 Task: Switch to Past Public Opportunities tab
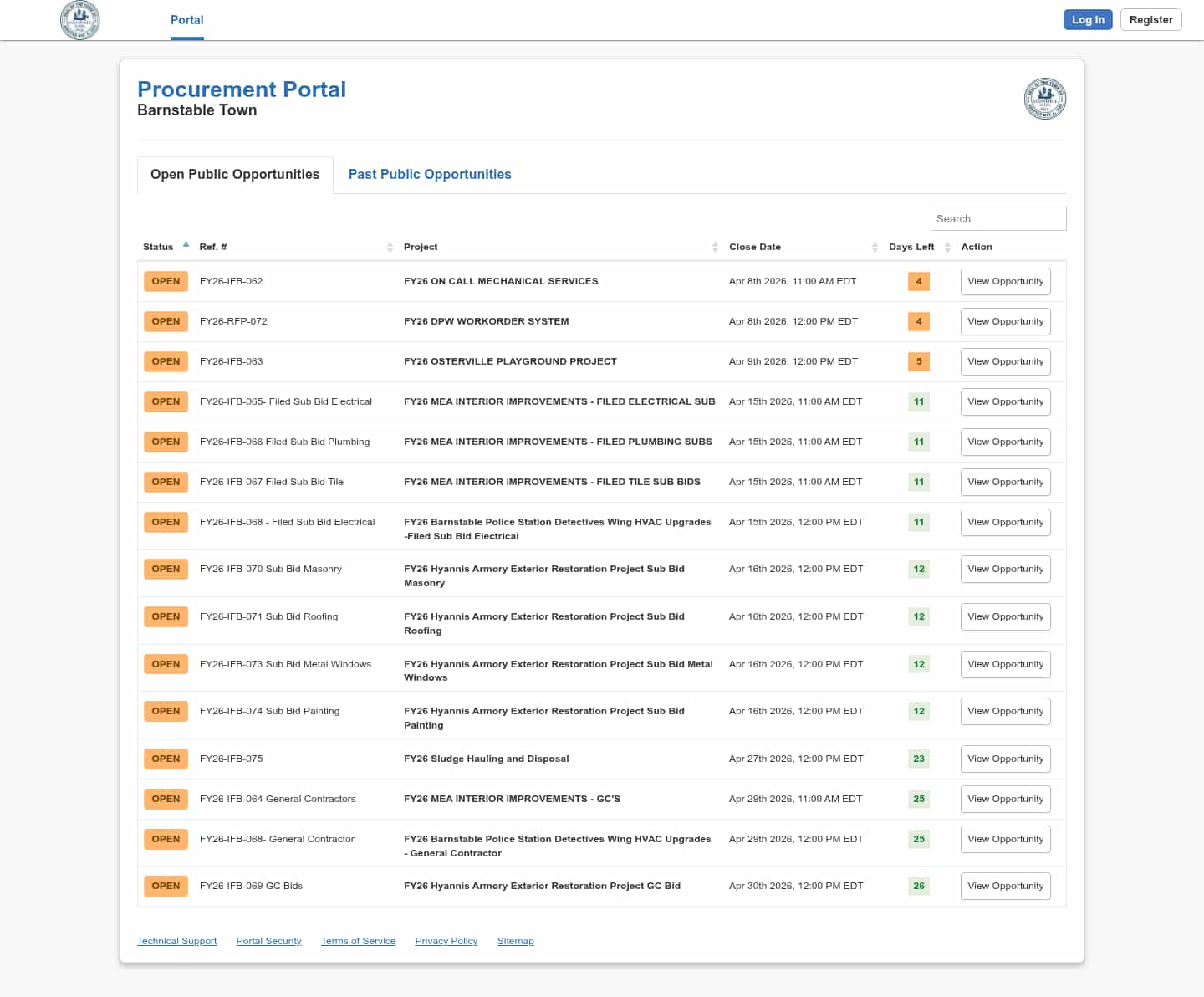(430, 175)
